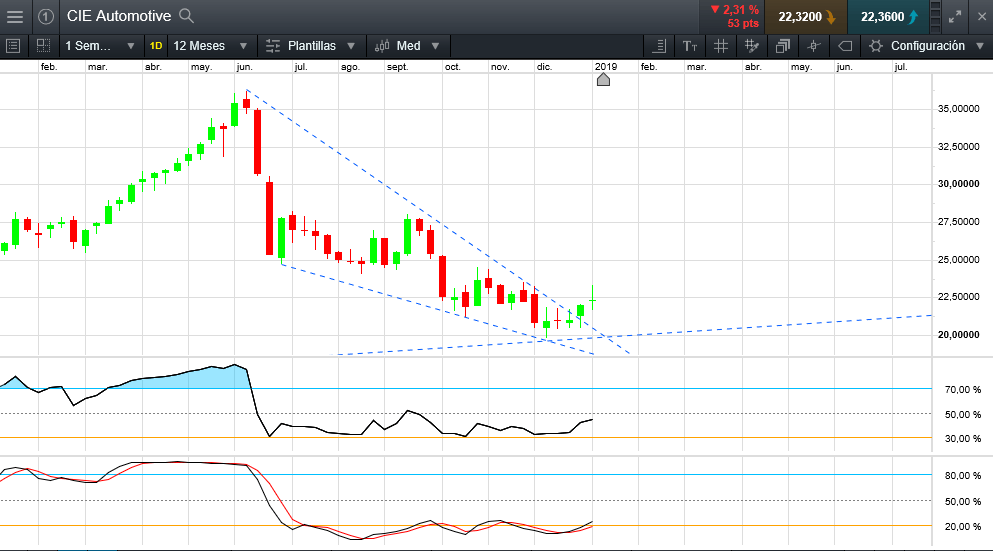The image size is (993, 551).
Task: Click the 70,00 % RSI level label
Action: (963, 390)
